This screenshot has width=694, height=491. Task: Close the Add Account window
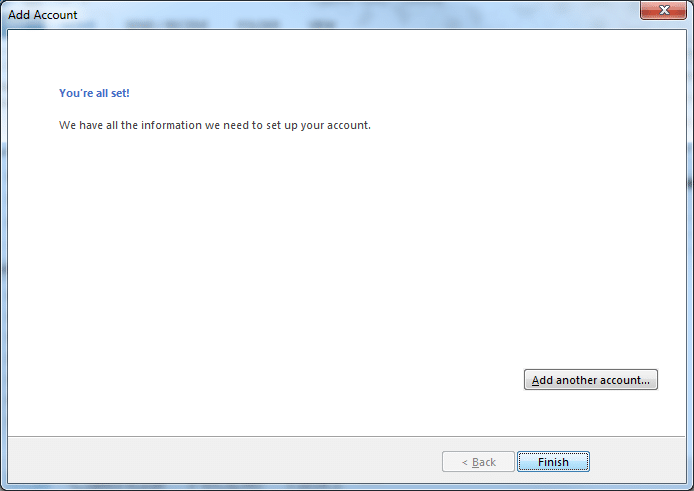[x=663, y=10]
